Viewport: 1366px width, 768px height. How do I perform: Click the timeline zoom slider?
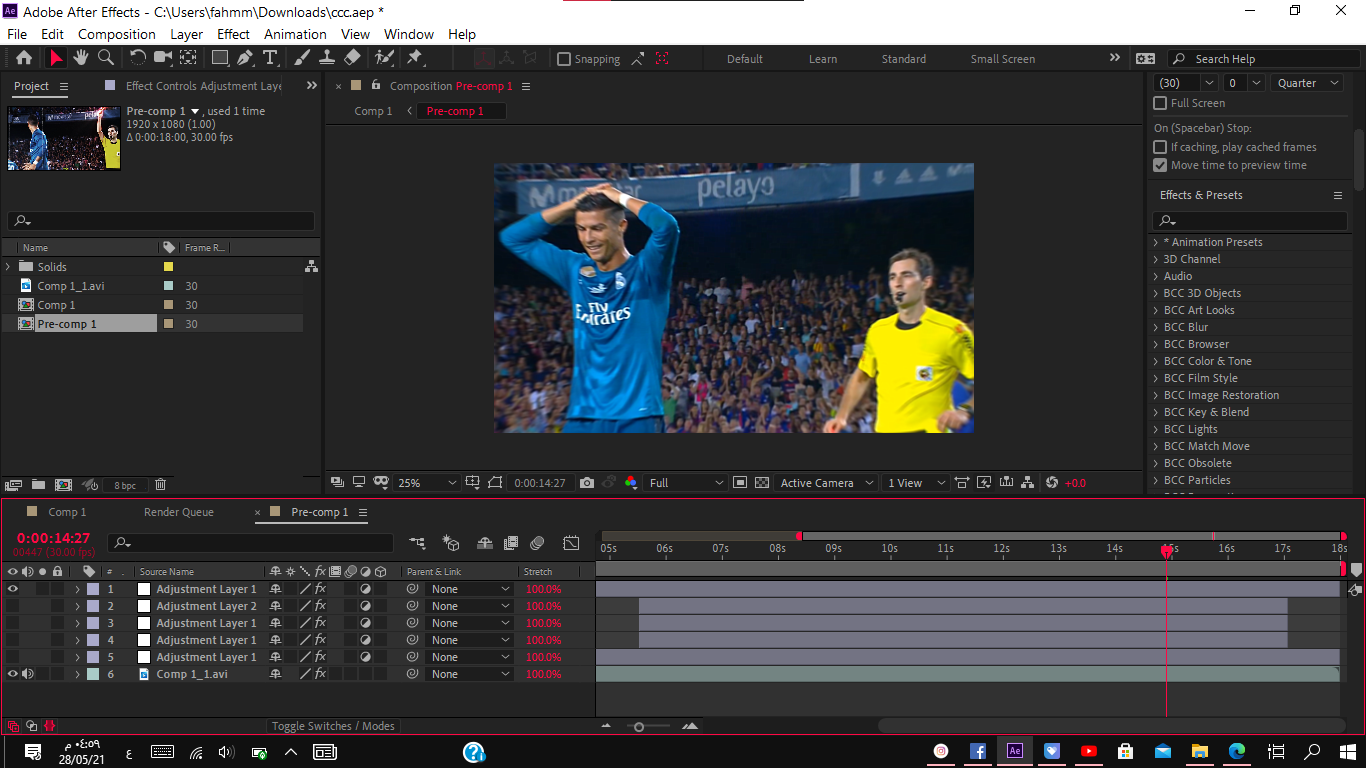point(639,727)
